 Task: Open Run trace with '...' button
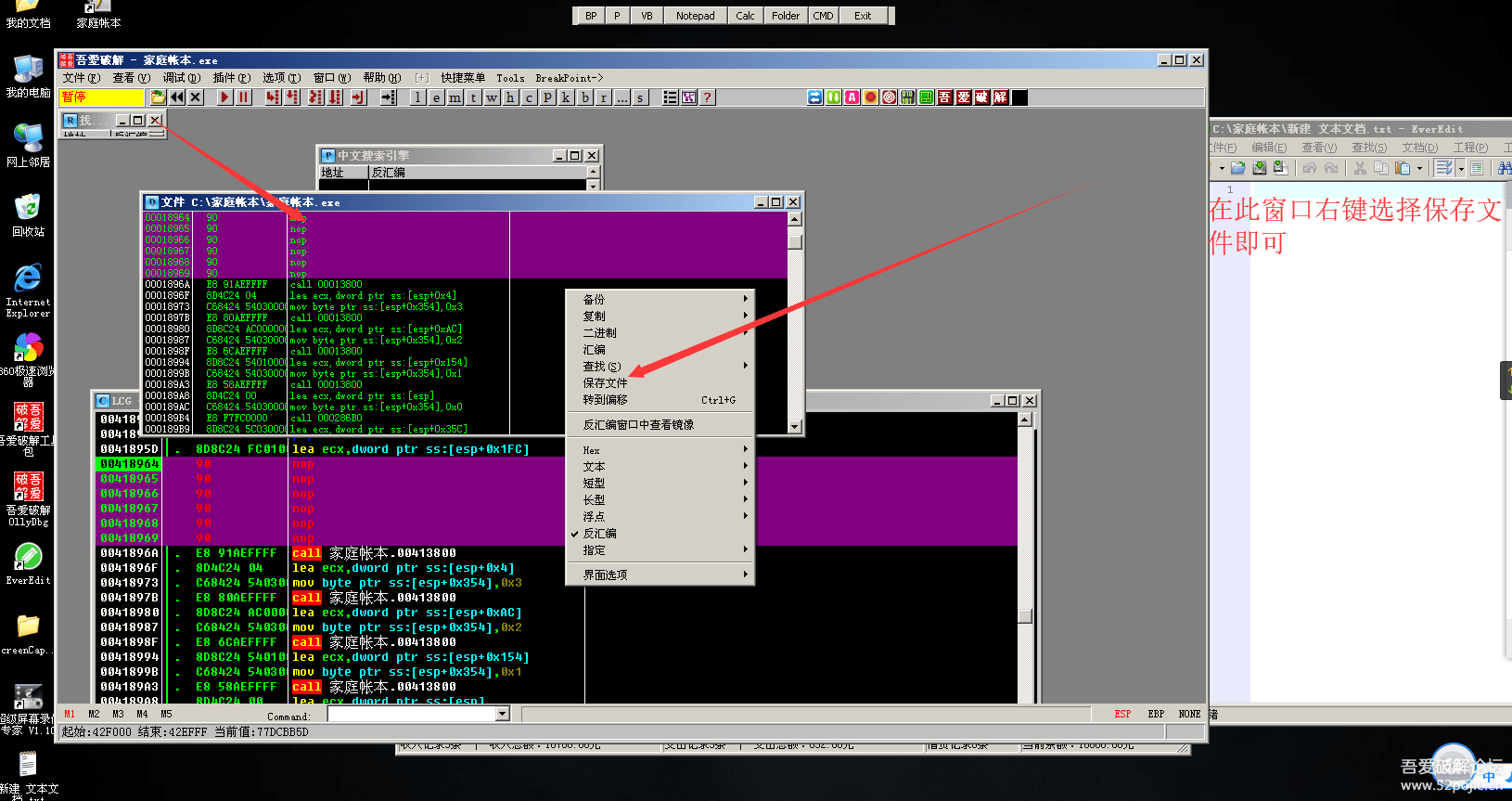(x=622, y=97)
